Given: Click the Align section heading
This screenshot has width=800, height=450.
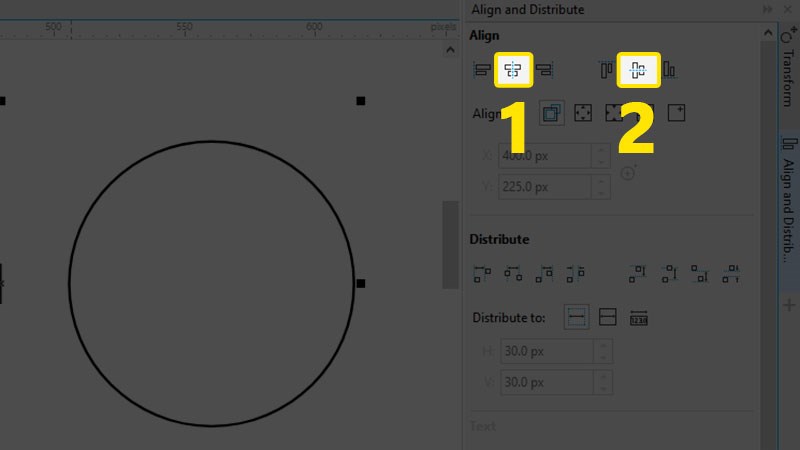Looking at the screenshot, I should [484, 36].
